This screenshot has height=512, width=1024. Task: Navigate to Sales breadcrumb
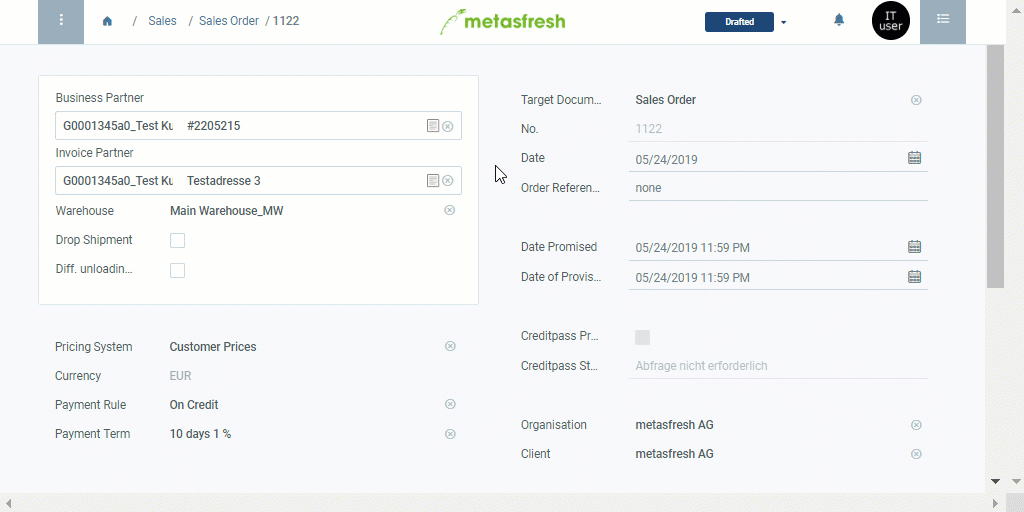[162, 21]
